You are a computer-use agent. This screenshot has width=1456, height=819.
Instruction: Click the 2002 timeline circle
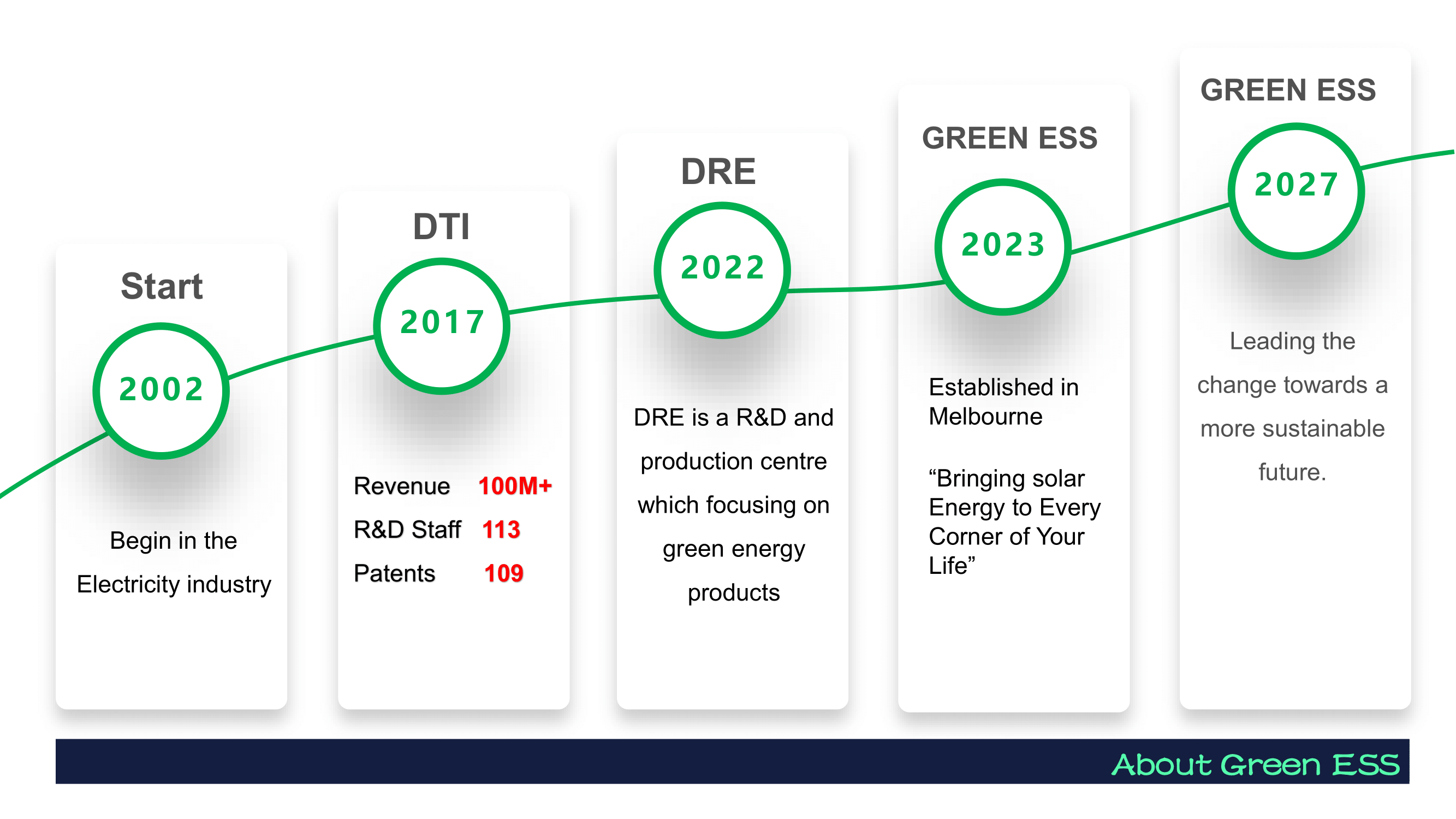tap(161, 391)
